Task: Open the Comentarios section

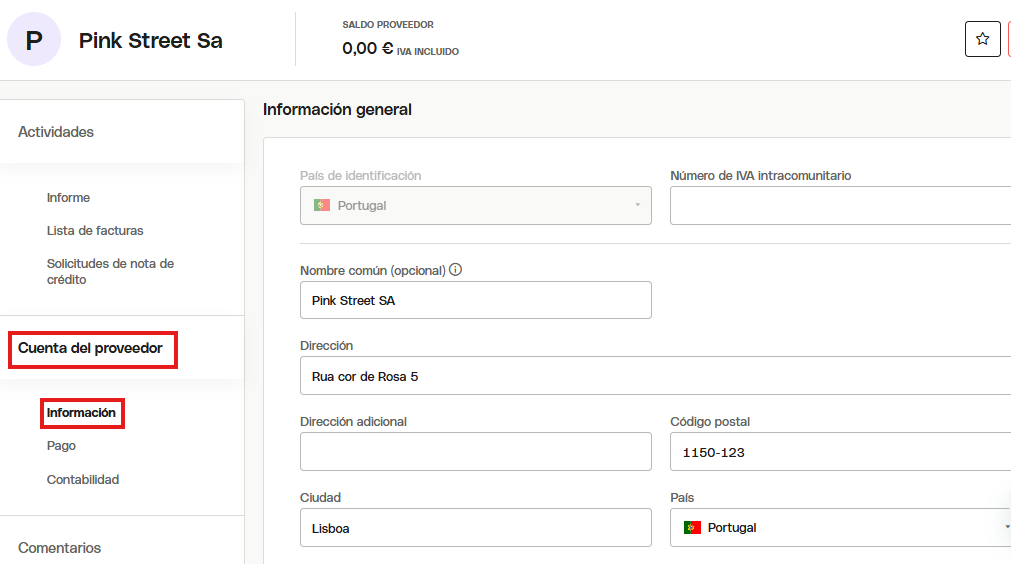Action: tap(59, 547)
